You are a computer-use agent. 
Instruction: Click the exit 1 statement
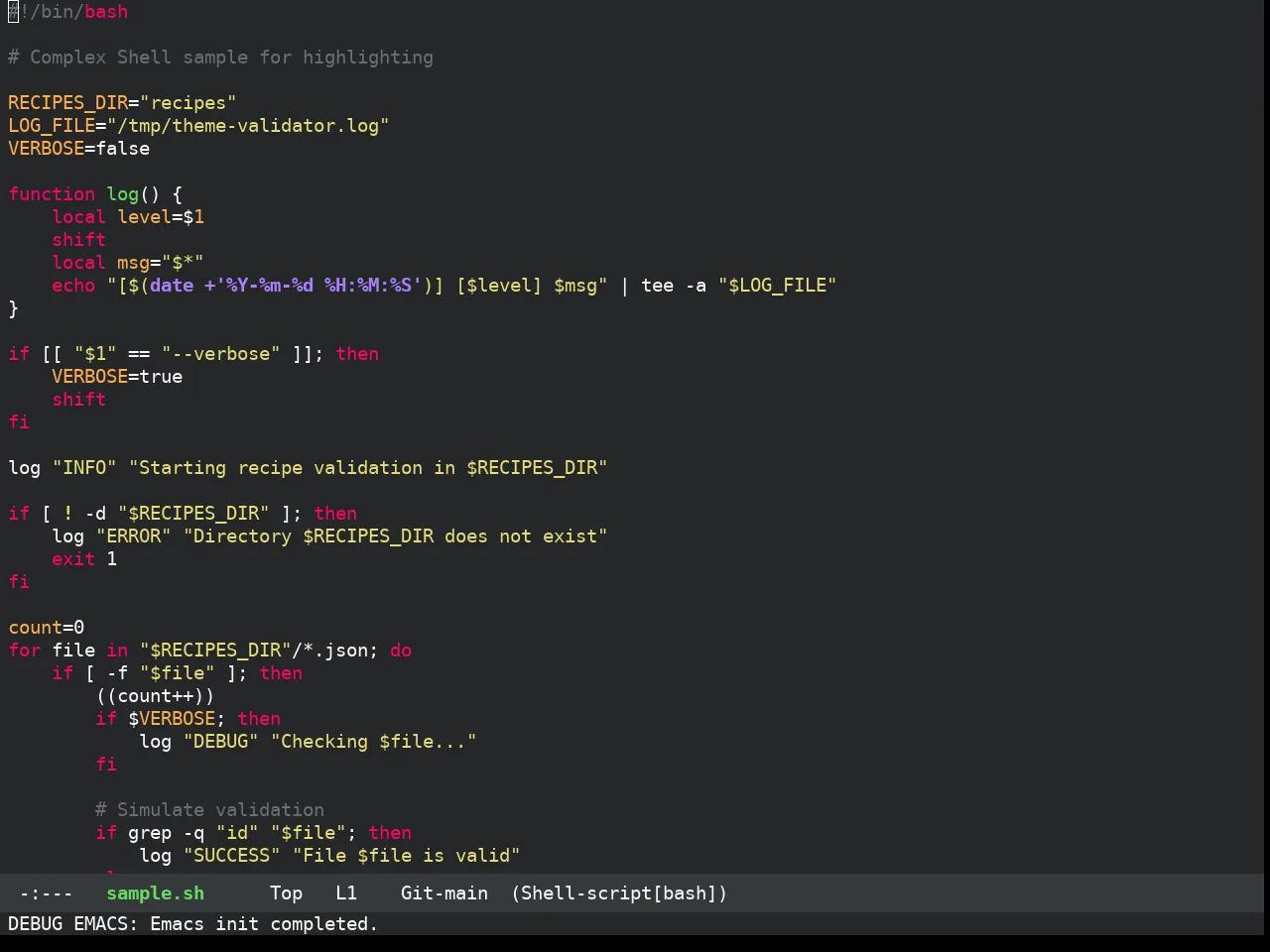click(84, 559)
